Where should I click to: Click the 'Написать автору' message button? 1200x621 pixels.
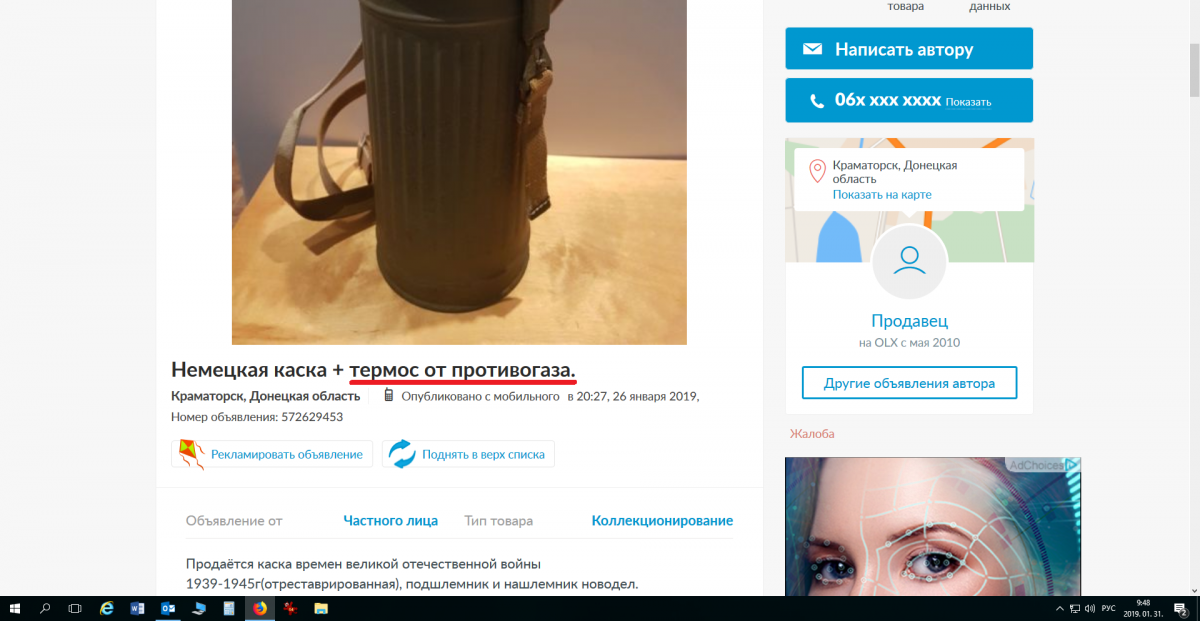[909, 49]
